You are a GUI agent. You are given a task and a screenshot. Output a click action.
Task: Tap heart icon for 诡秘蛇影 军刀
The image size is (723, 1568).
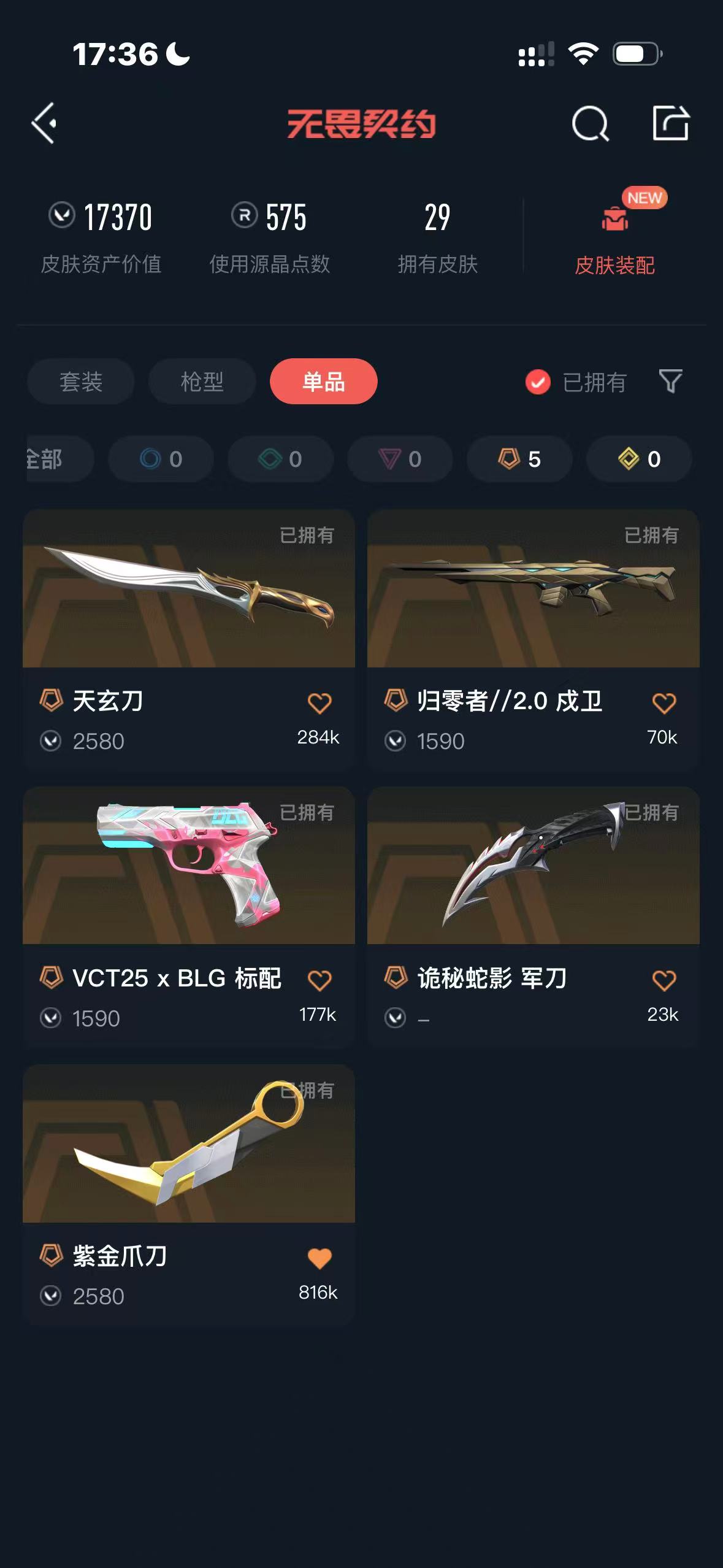pyautogui.click(x=664, y=980)
